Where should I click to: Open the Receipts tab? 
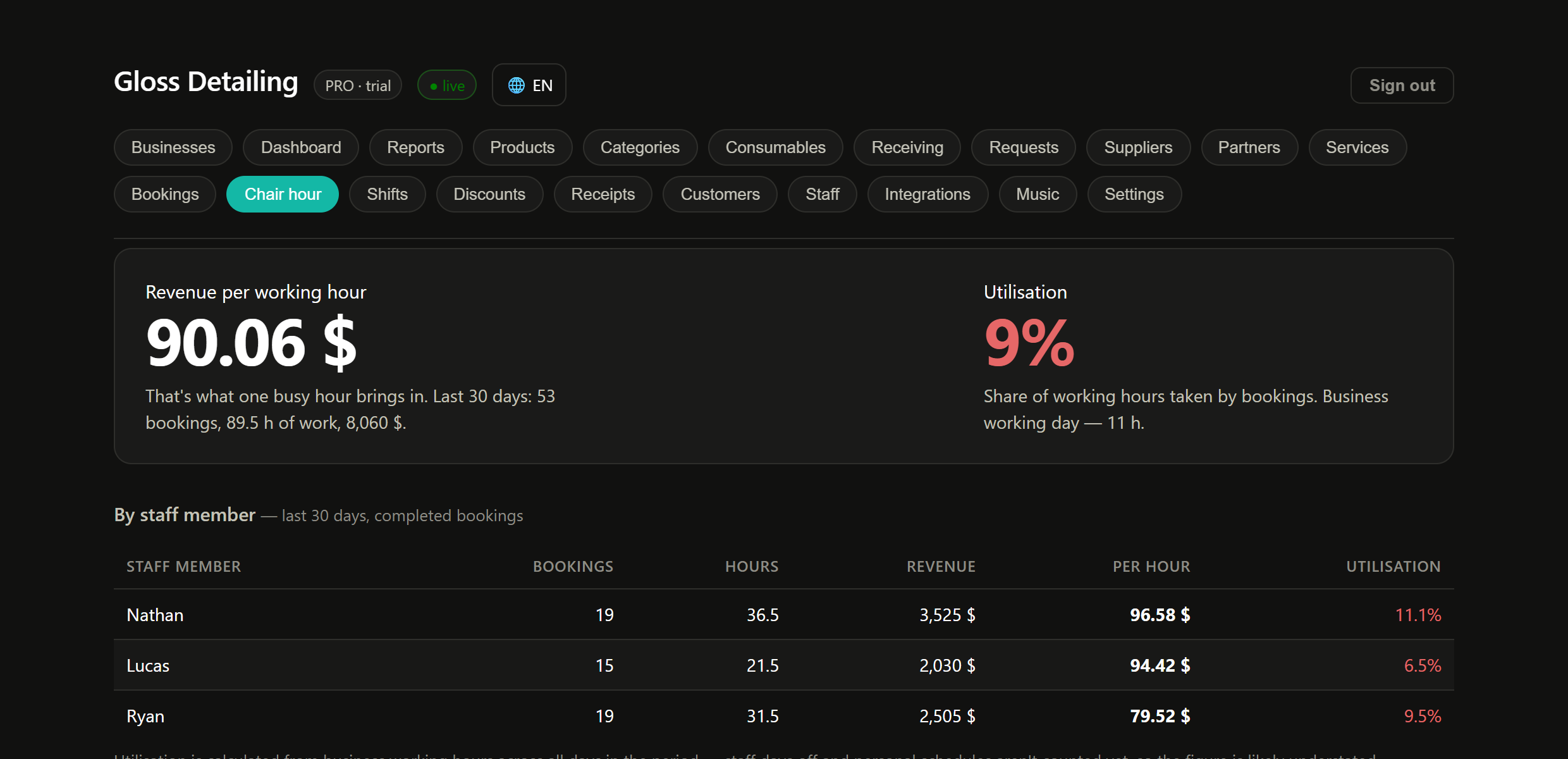click(603, 194)
